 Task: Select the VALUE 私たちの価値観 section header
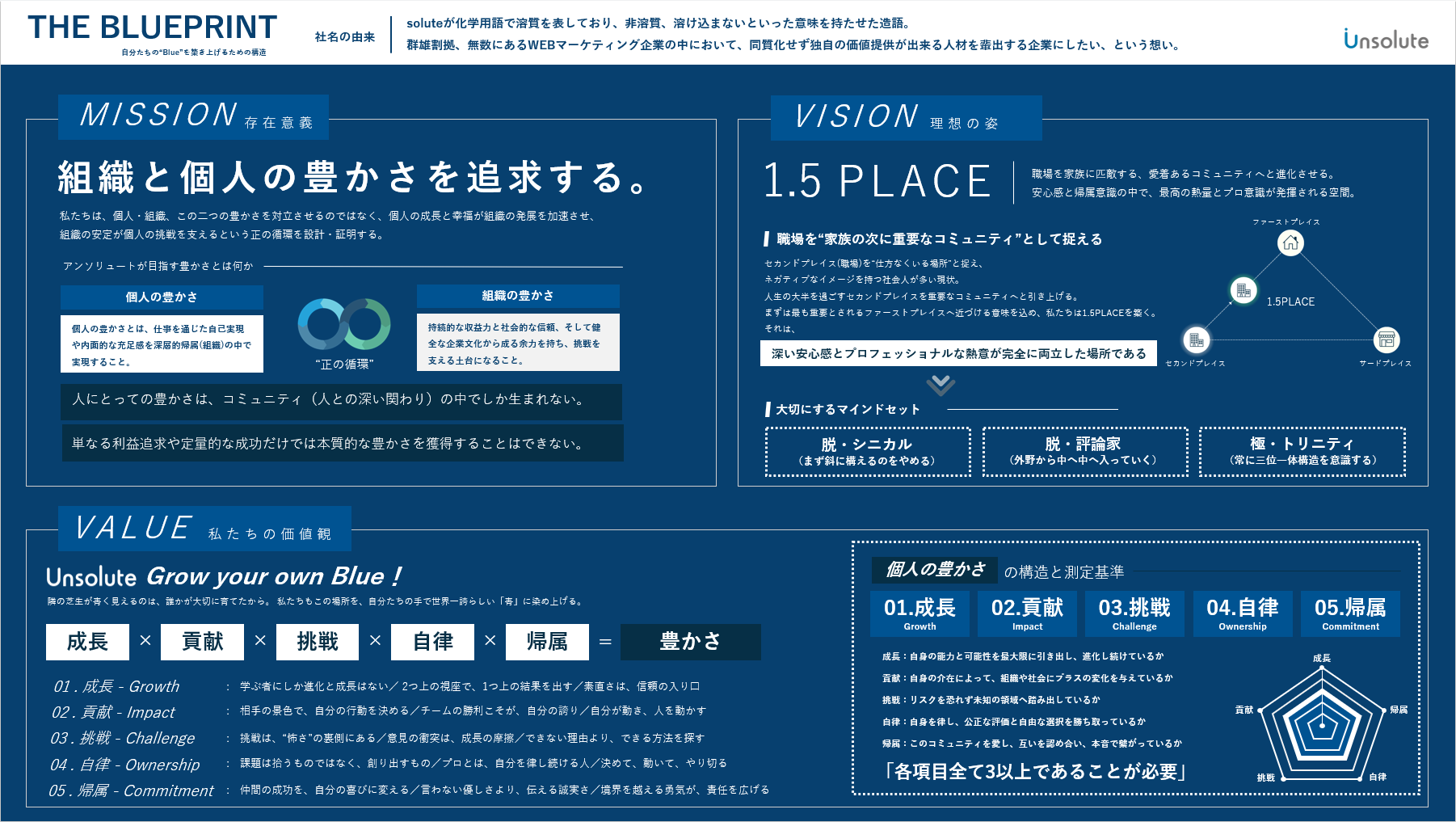(x=204, y=529)
